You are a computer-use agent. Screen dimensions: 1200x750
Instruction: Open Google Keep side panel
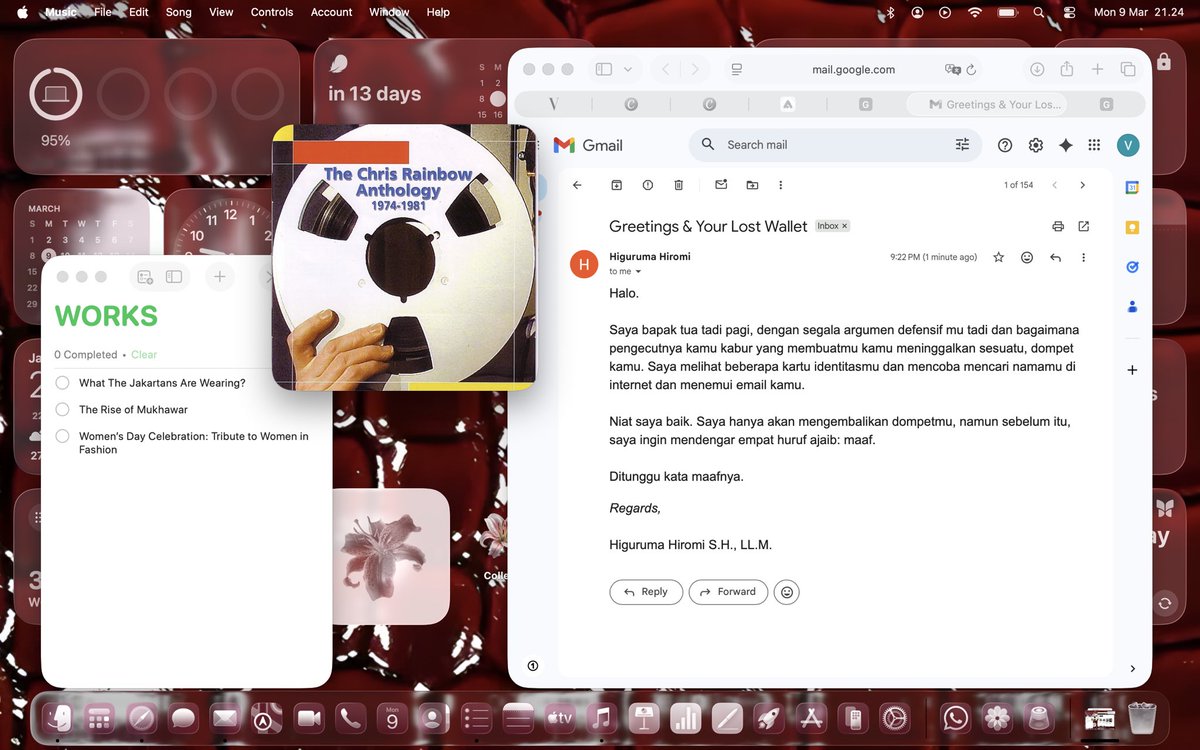1132,228
